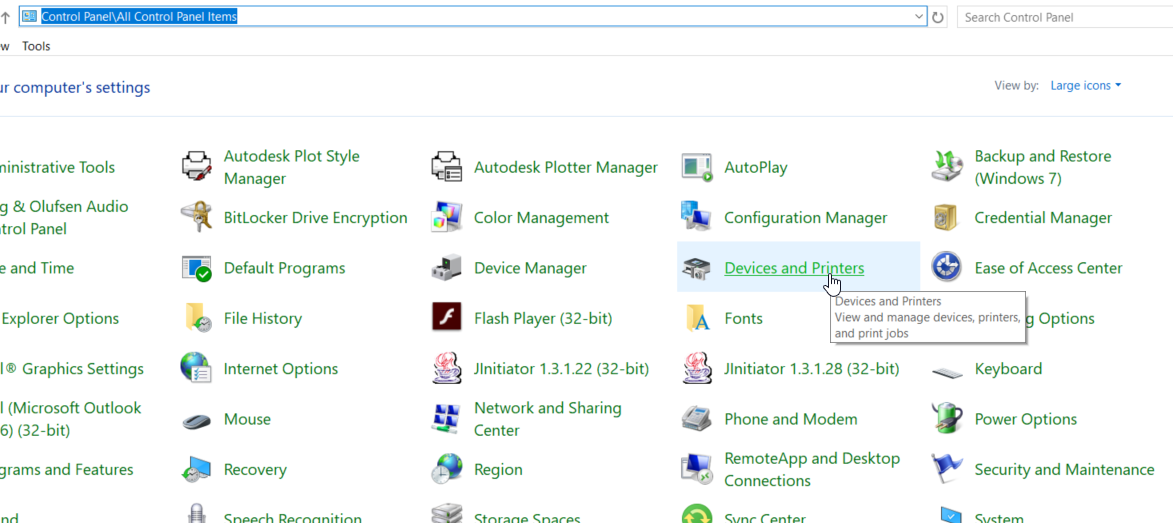Open the Power Options icon
1173x523 pixels.
[x=946, y=419]
